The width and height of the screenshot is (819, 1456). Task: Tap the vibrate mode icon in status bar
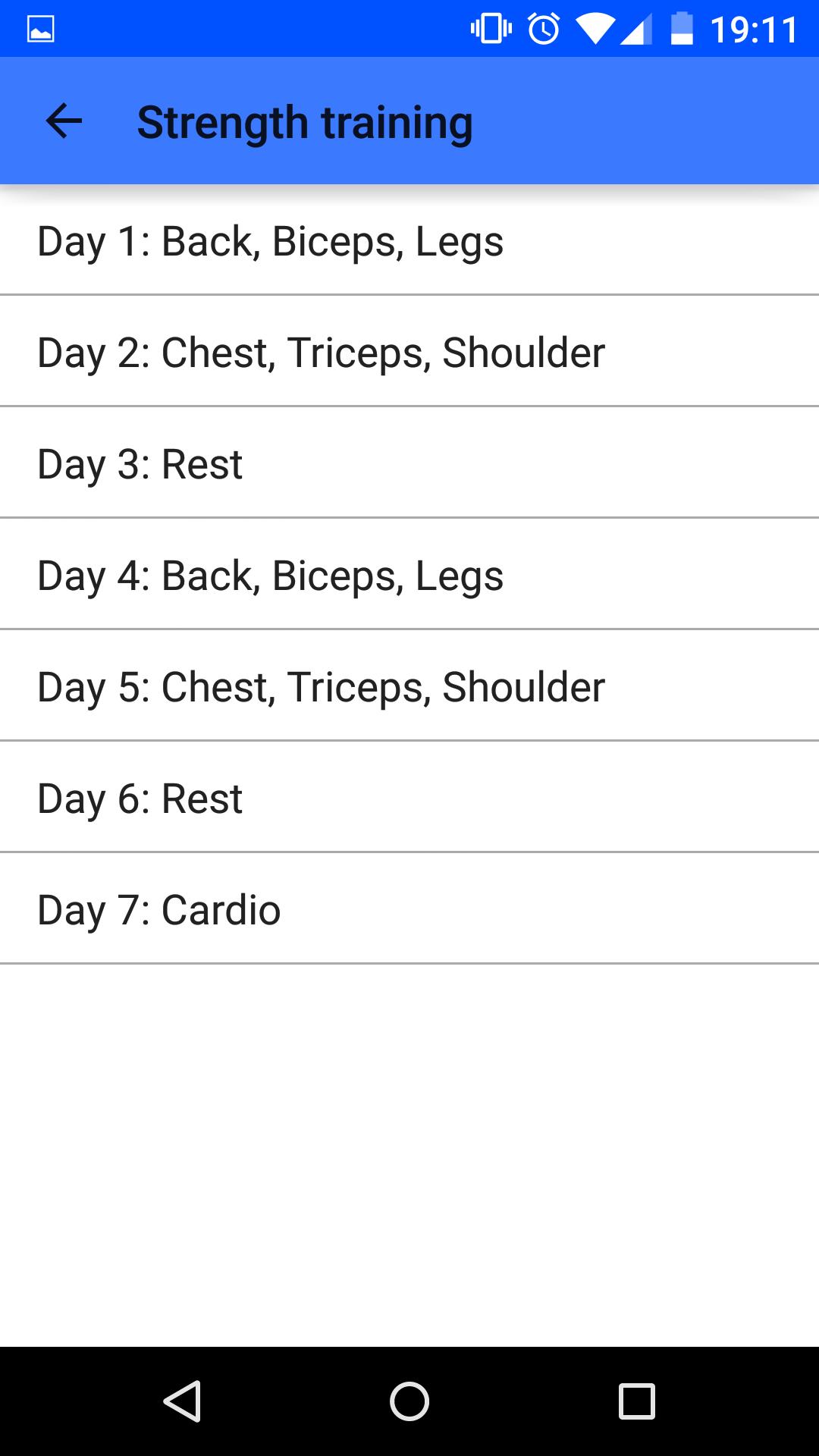point(492,27)
